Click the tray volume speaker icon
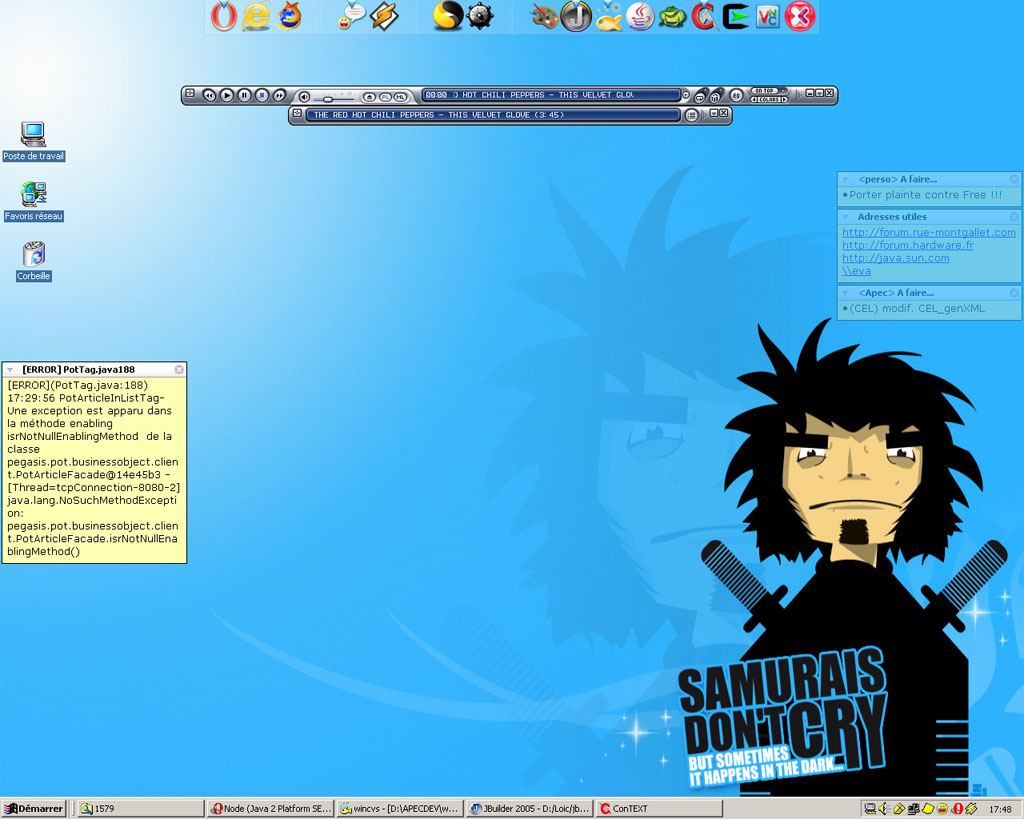 pos(883,809)
